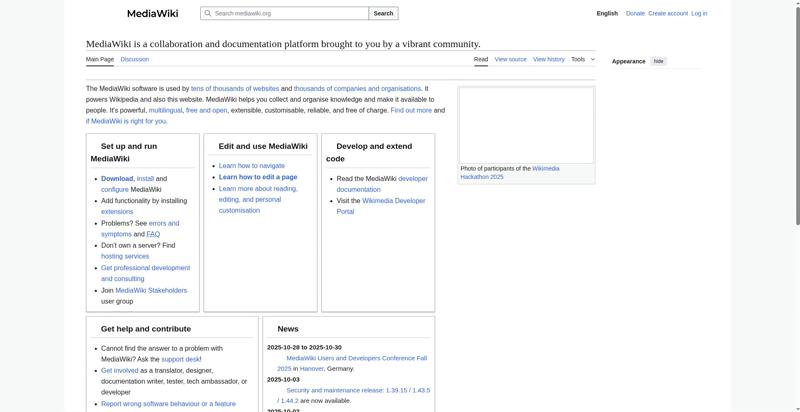Select the Read tab

[481, 59]
